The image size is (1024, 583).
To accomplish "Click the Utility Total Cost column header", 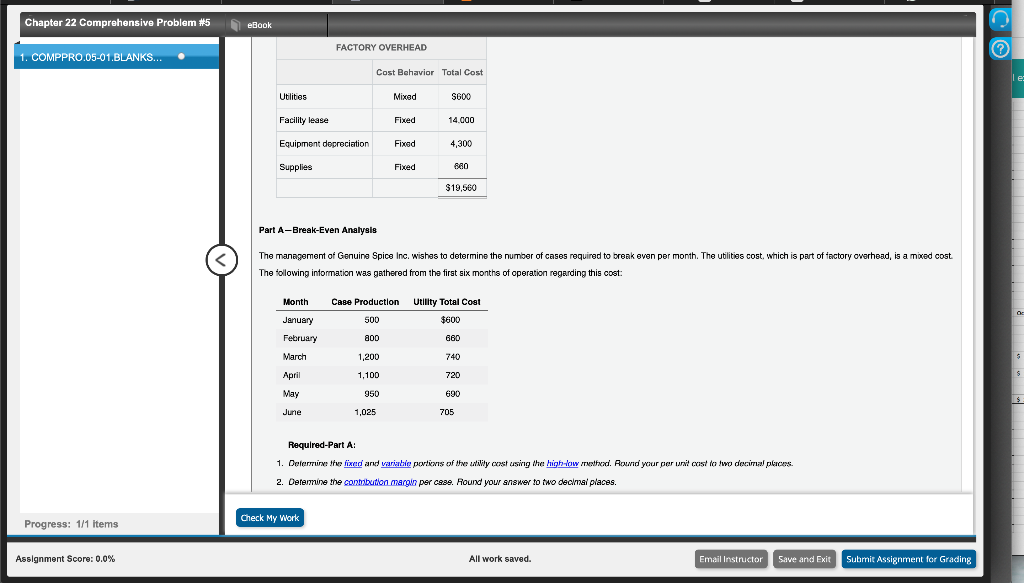I will [x=447, y=302].
